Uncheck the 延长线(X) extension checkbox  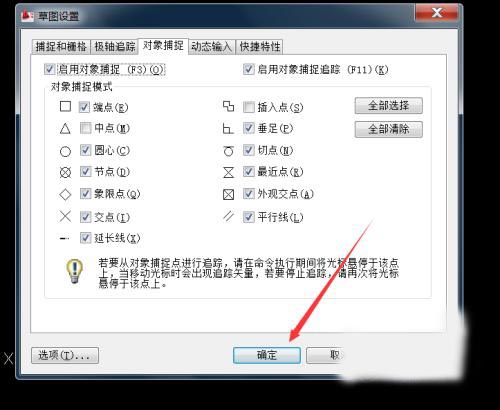(86, 238)
